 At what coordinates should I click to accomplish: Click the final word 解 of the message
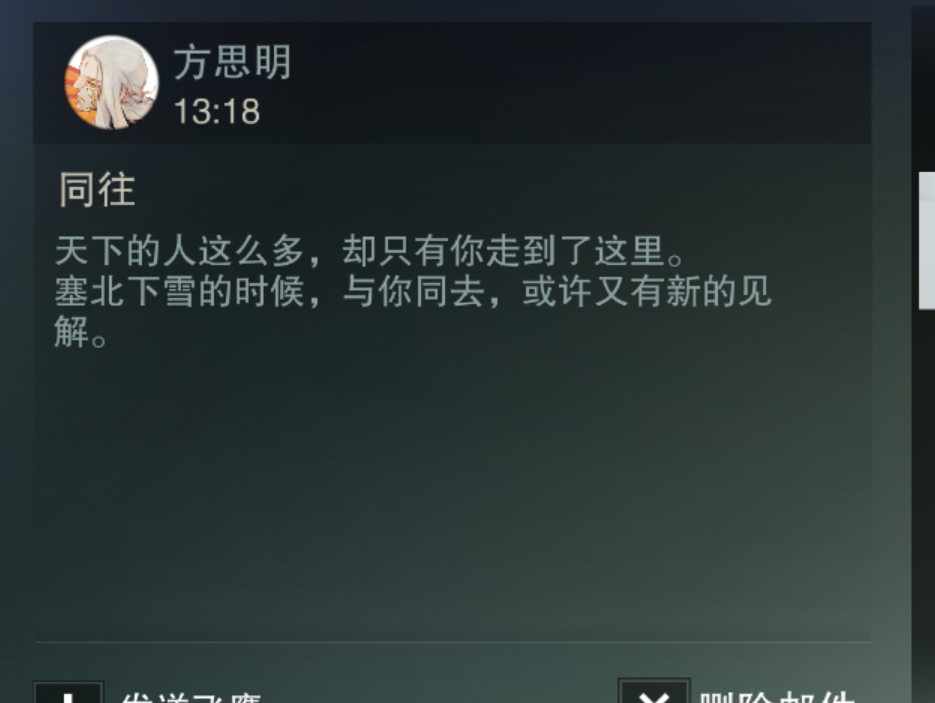click(72, 332)
